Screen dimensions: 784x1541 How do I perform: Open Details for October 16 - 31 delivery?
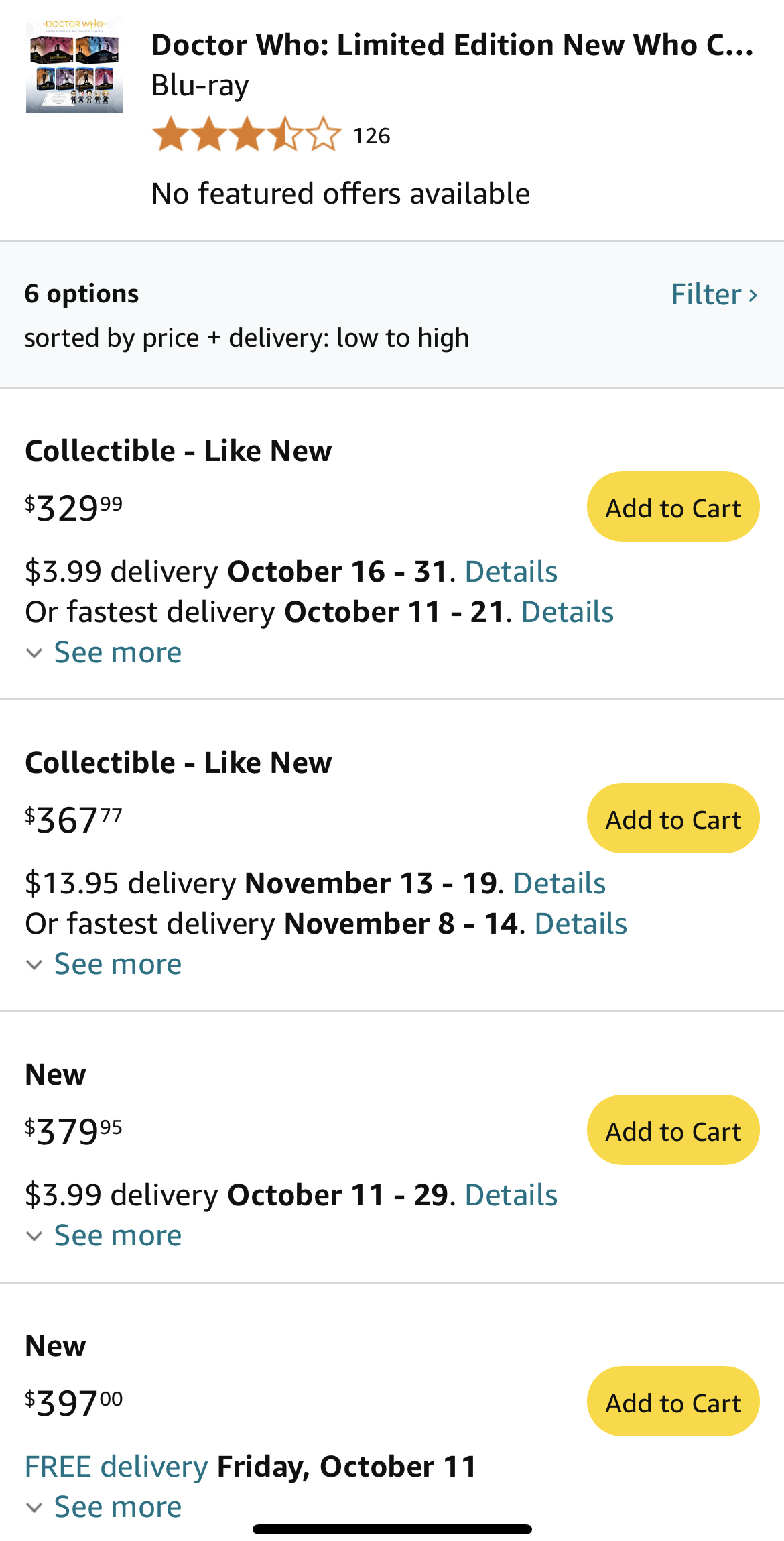(x=511, y=572)
